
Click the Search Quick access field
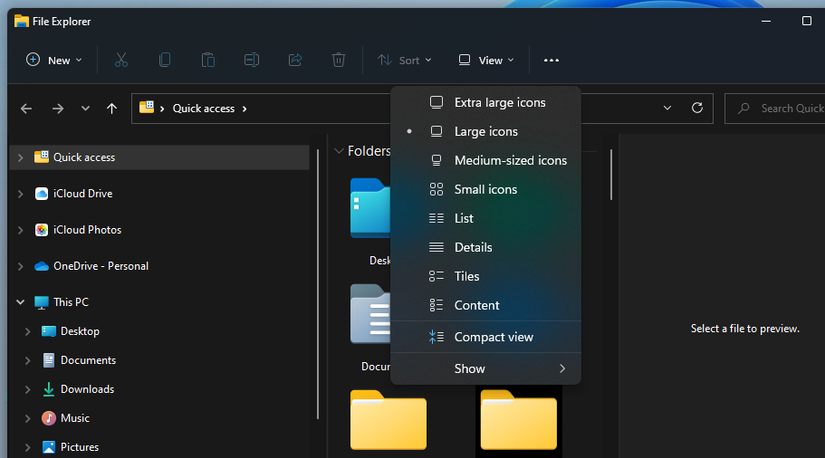coord(785,109)
